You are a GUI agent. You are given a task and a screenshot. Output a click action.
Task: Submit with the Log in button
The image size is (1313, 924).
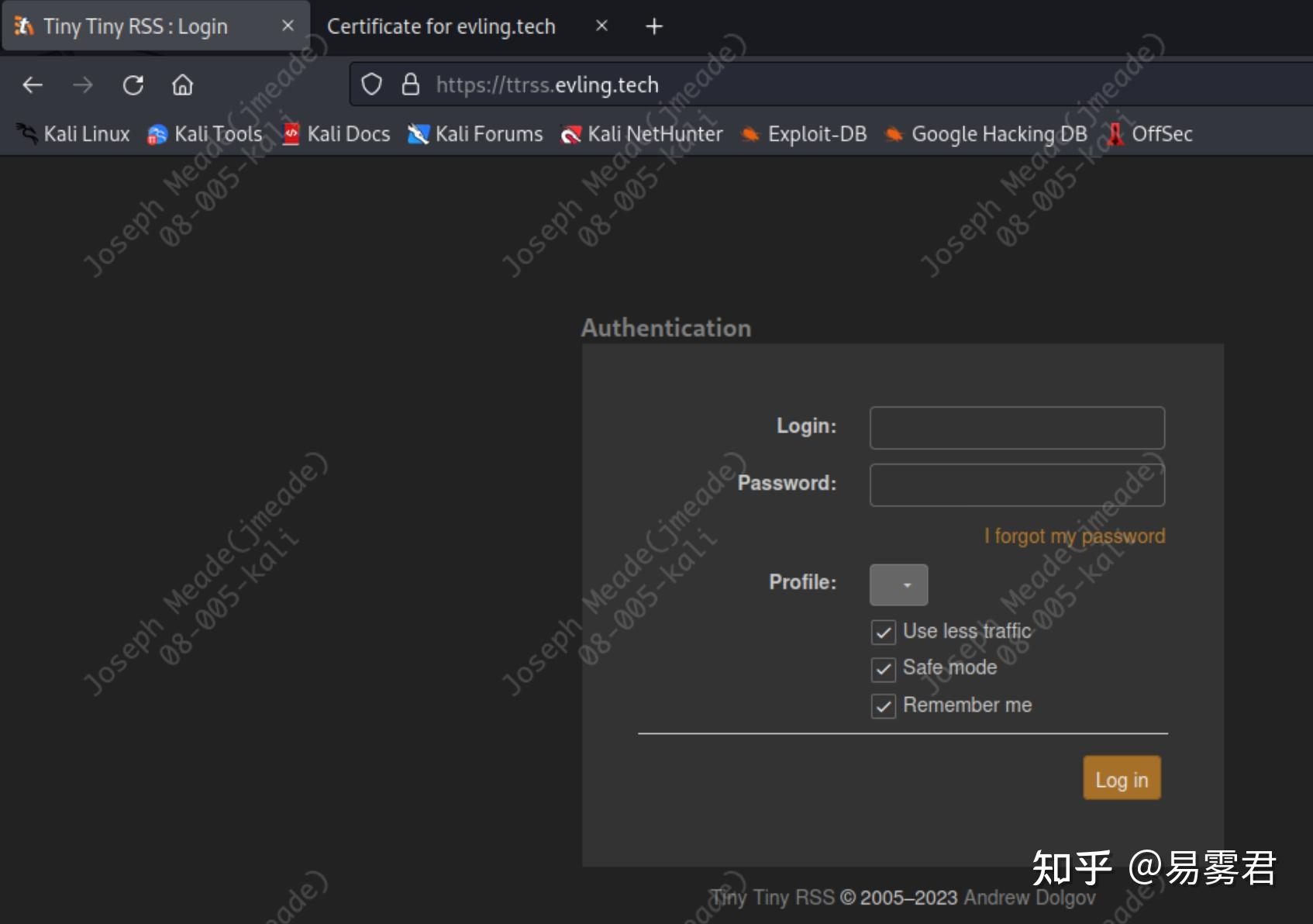[x=1122, y=777]
